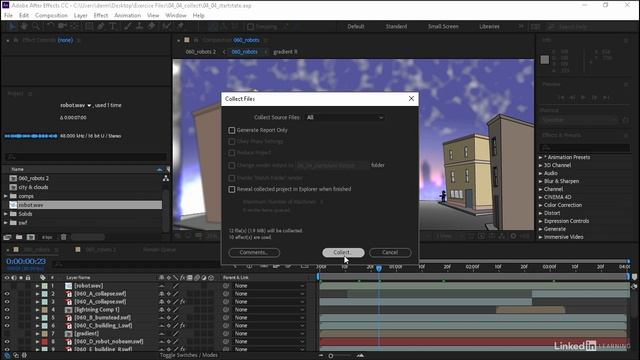Click the swf icon of layer 060_D_robot_nobeam.swf
Image resolution: width=640 pixels, height=360 pixels.
tap(69, 342)
